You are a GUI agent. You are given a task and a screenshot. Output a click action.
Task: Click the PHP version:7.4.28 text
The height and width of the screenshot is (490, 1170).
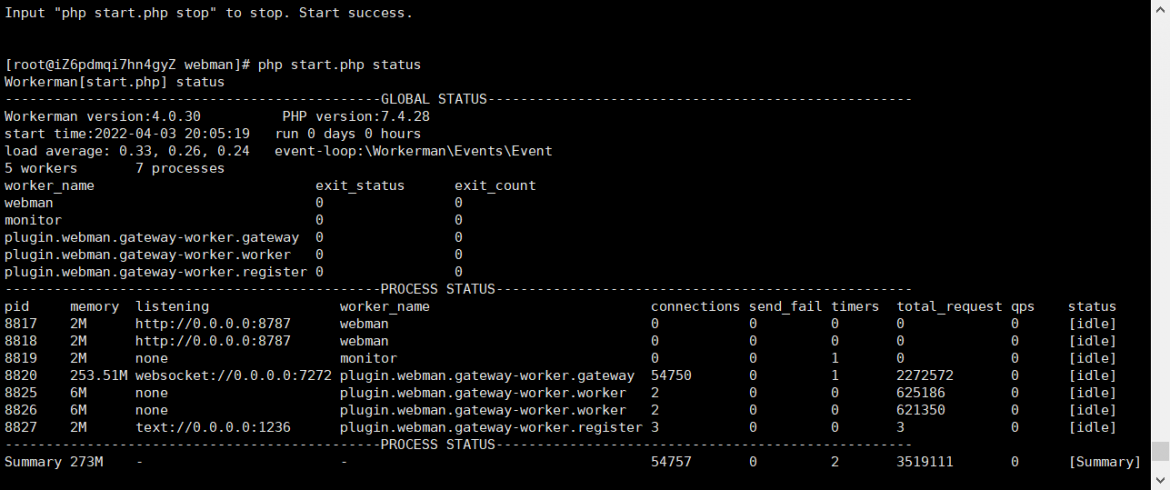pos(356,116)
